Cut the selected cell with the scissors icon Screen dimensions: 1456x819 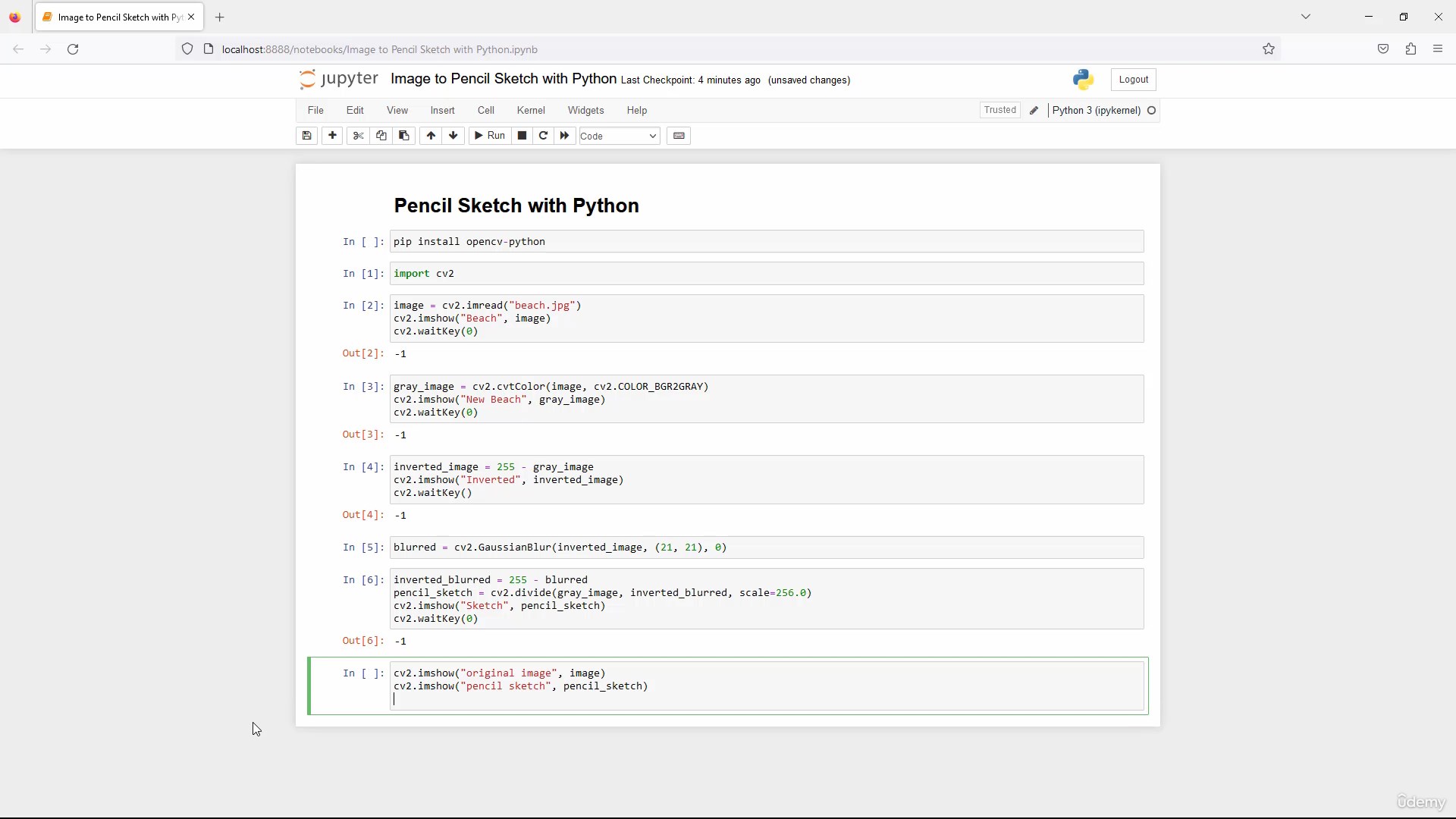359,136
